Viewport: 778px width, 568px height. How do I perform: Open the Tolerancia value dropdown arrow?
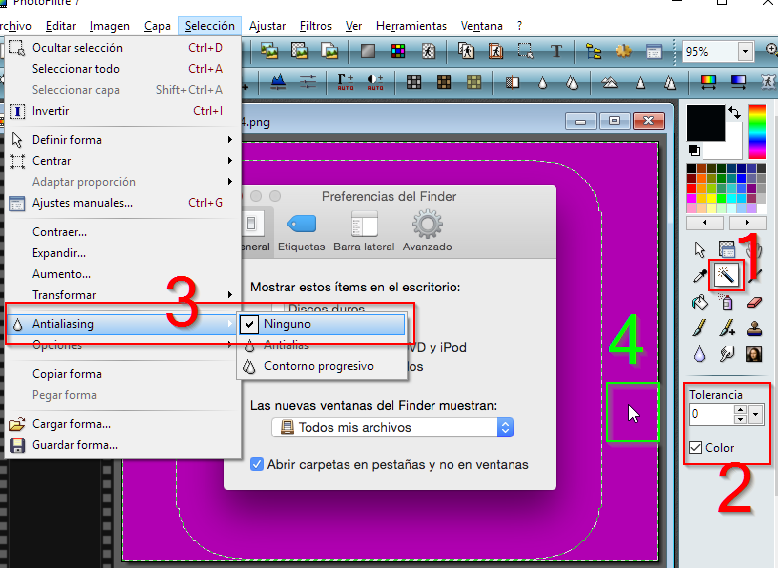756,414
